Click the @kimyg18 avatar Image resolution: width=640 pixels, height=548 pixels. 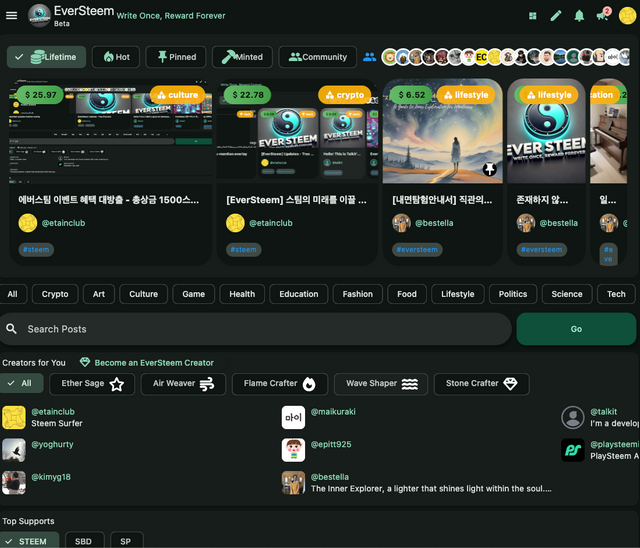13,483
